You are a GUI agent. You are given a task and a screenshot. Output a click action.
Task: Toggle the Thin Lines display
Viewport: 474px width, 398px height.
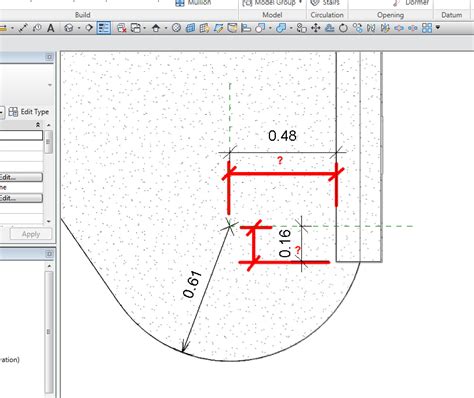pos(104,28)
